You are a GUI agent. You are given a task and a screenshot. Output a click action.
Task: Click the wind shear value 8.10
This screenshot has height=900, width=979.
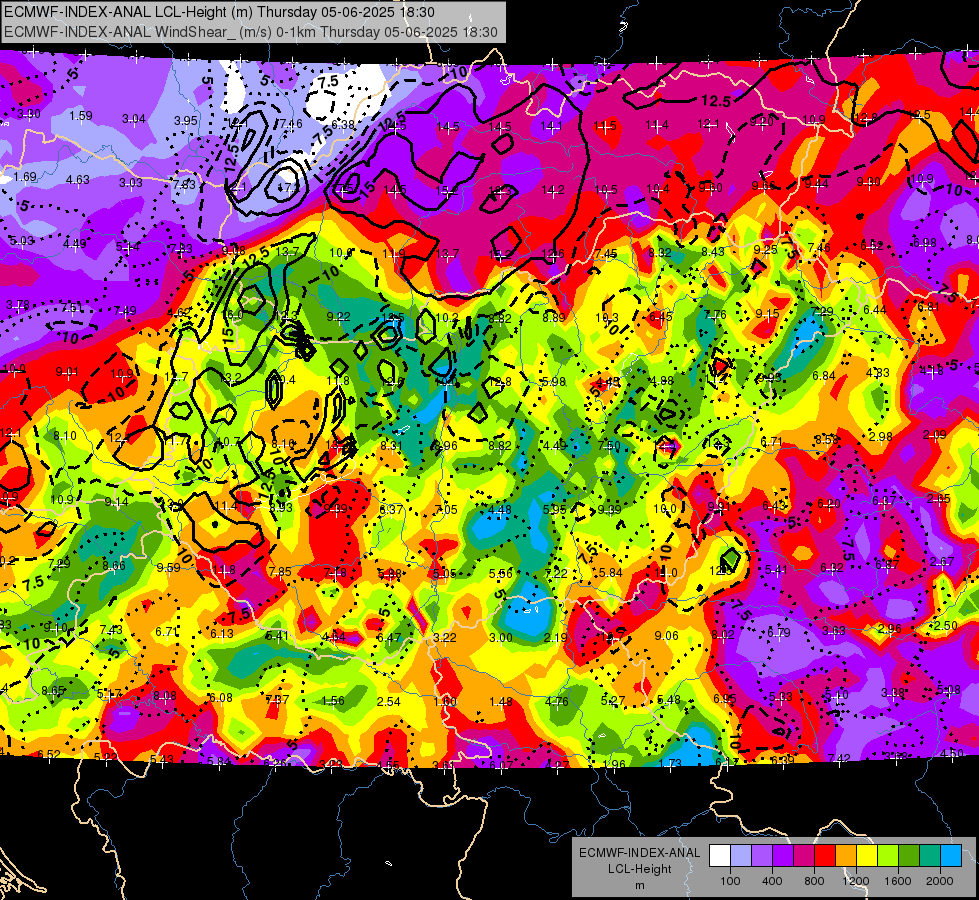click(x=65, y=435)
